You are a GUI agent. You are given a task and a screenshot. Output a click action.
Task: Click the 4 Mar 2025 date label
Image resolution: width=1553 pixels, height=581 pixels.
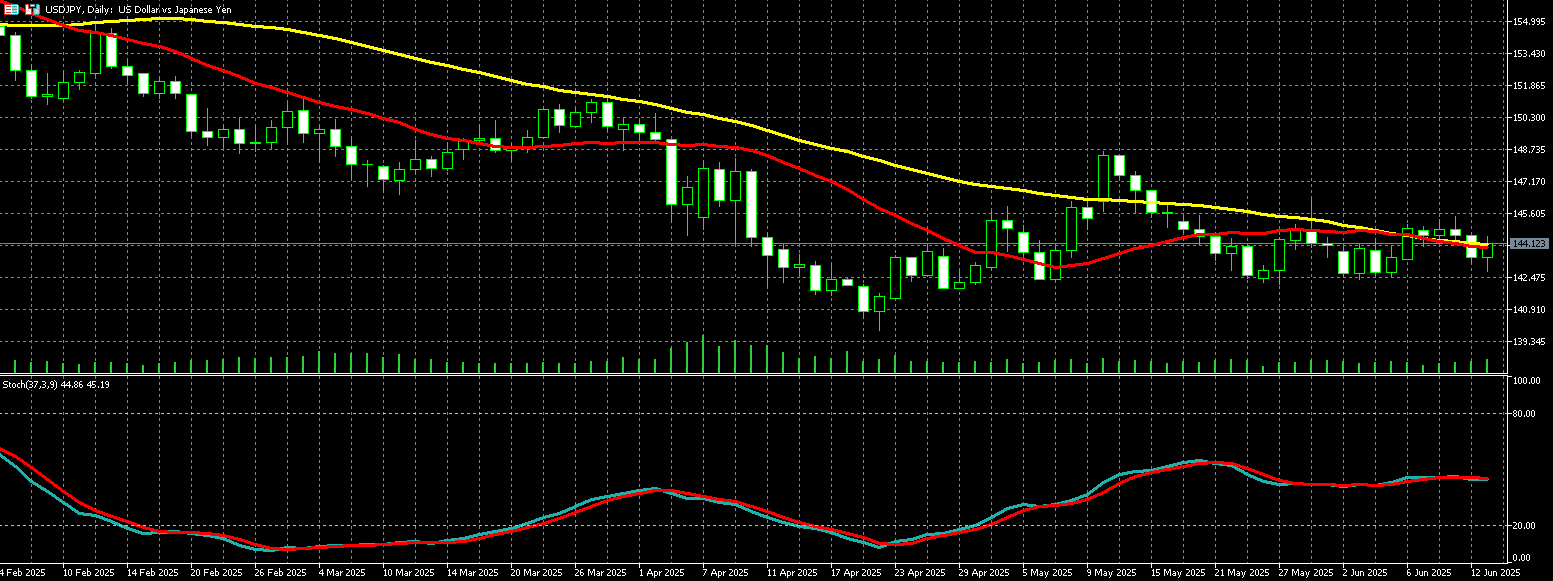pyautogui.click(x=344, y=574)
